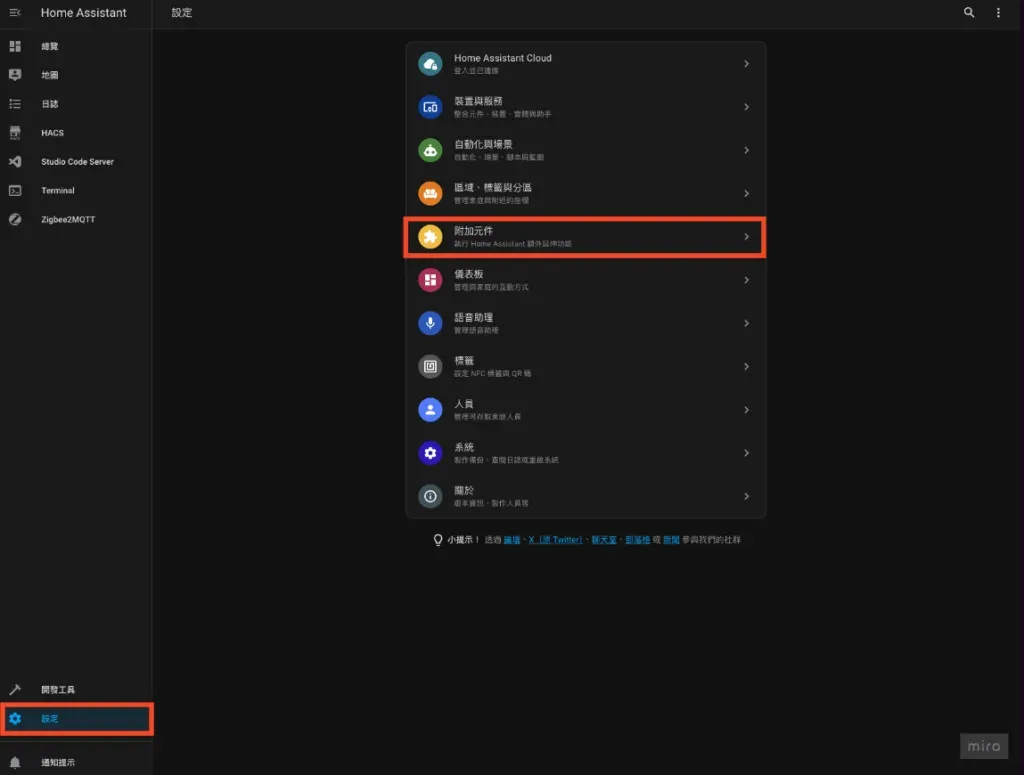Open the 日誌 logbook sidebar icon
The image size is (1024, 775).
[x=15, y=103]
